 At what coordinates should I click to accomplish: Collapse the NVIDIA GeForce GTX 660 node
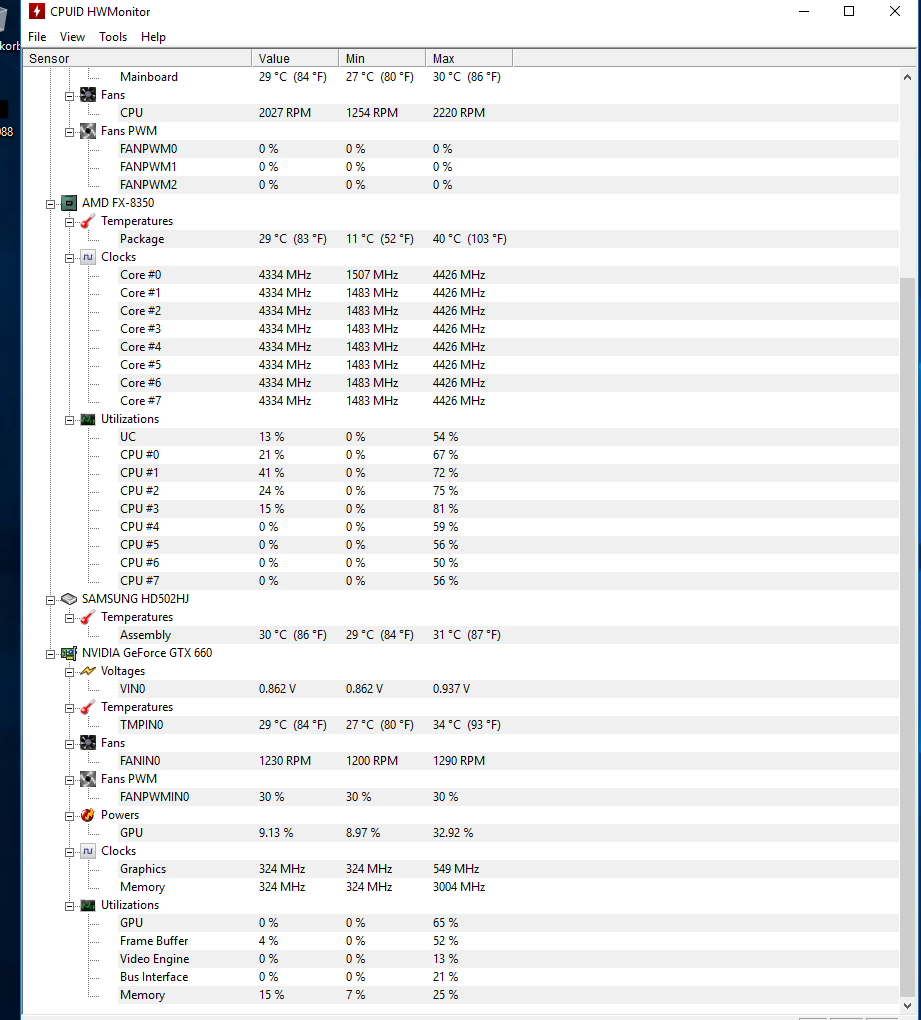point(51,654)
